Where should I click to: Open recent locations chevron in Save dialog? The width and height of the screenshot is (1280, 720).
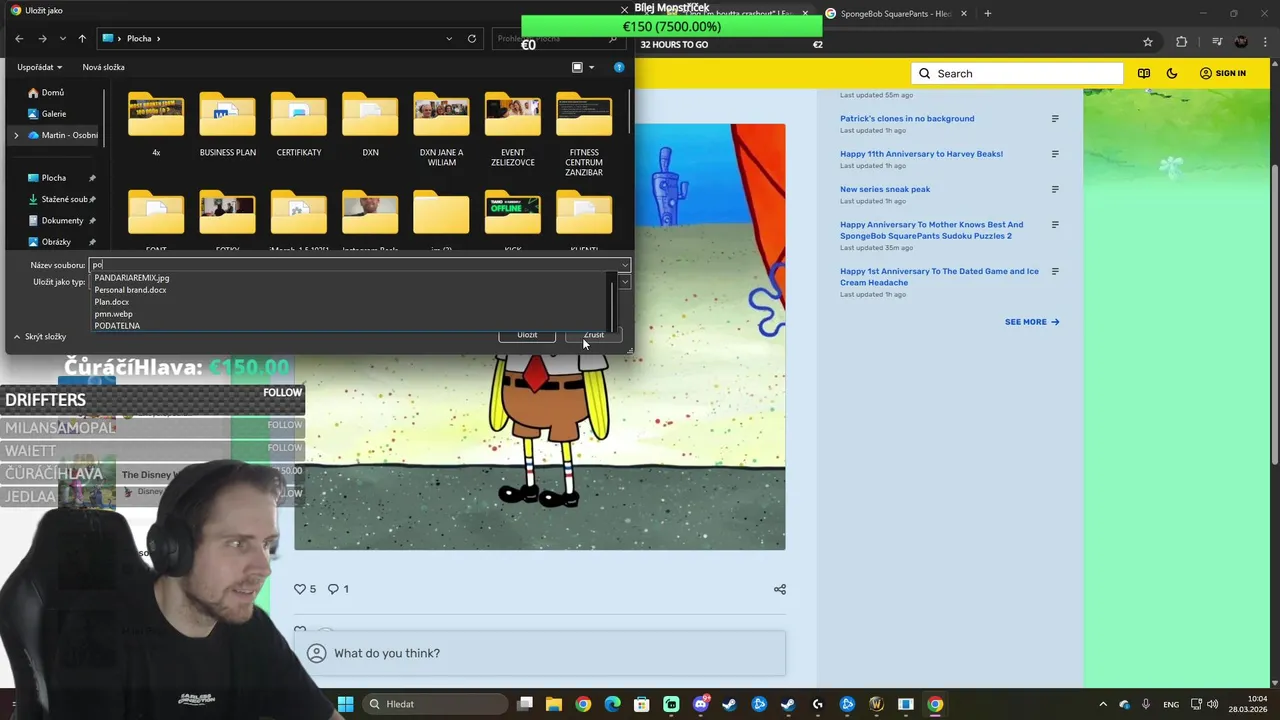pyautogui.click(x=63, y=38)
